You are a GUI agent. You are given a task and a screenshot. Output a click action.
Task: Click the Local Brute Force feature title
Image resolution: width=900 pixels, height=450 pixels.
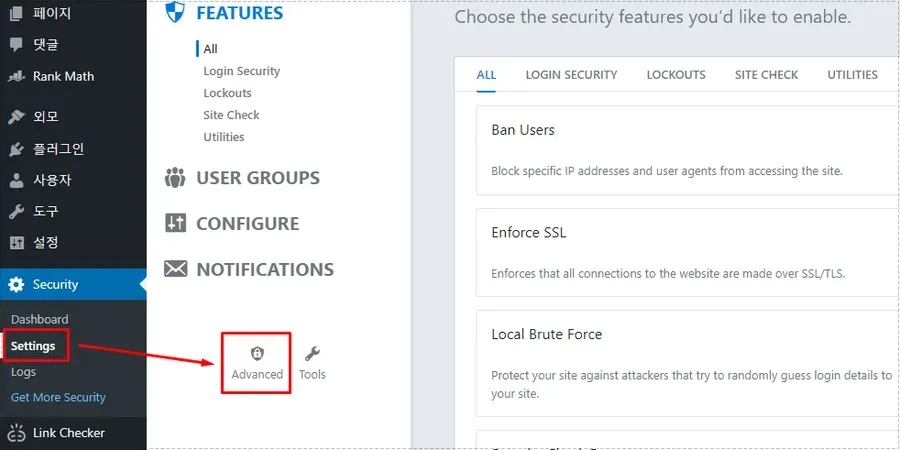(x=546, y=334)
